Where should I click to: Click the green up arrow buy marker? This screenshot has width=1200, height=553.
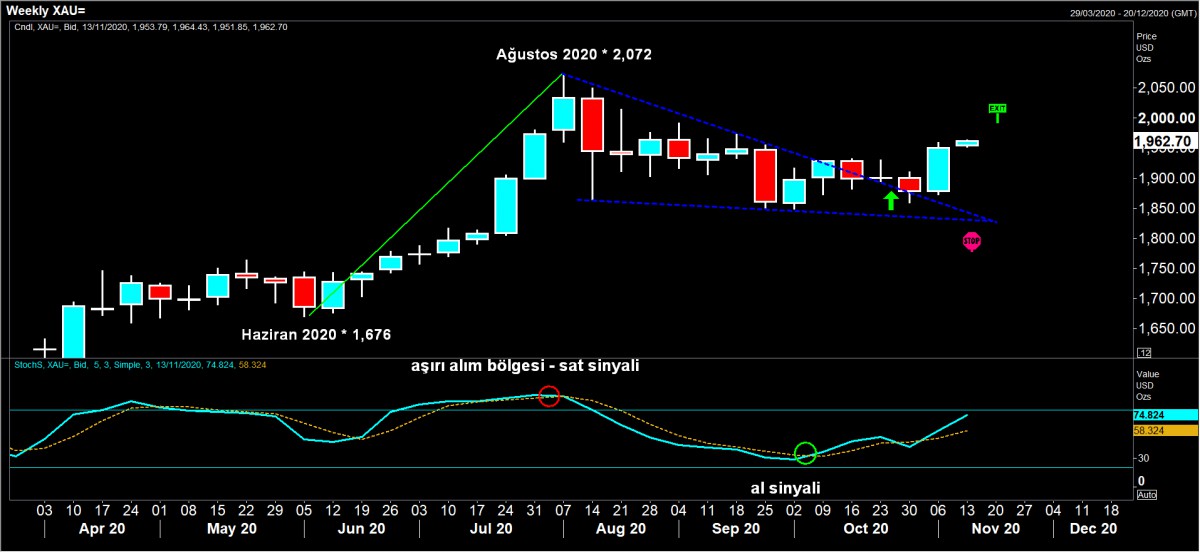890,199
